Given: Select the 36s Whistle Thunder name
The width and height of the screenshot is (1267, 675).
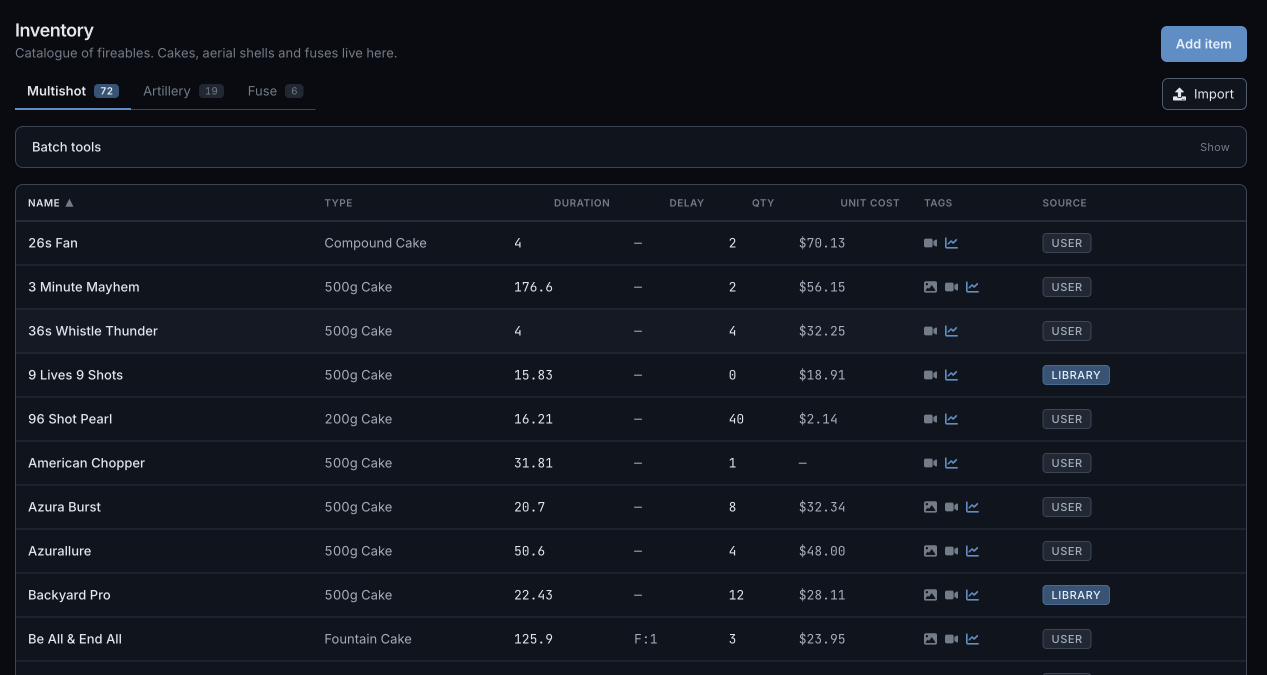Looking at the screenshot, I should (x=93, y=331).
